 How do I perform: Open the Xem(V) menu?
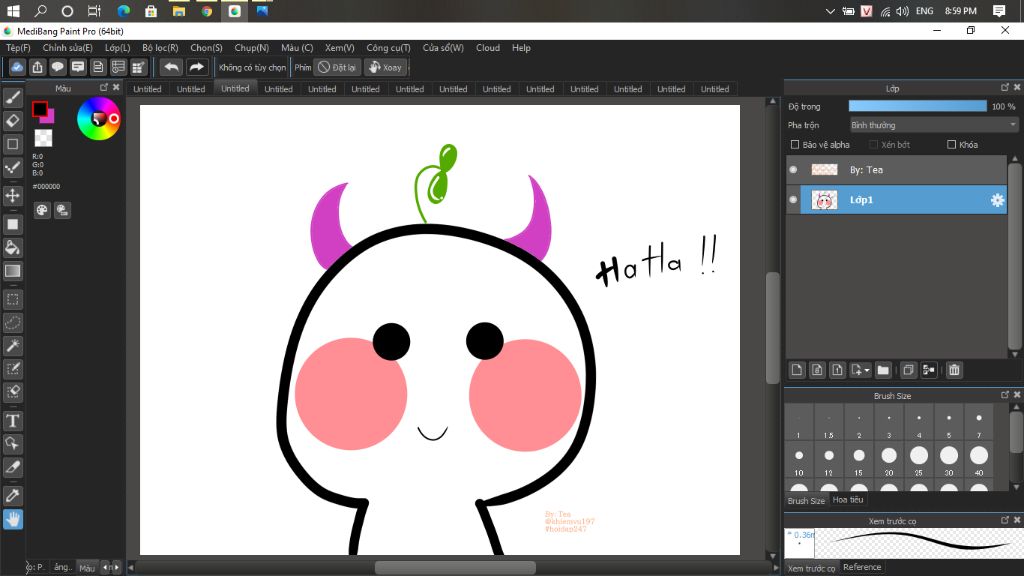click(340, 48)
